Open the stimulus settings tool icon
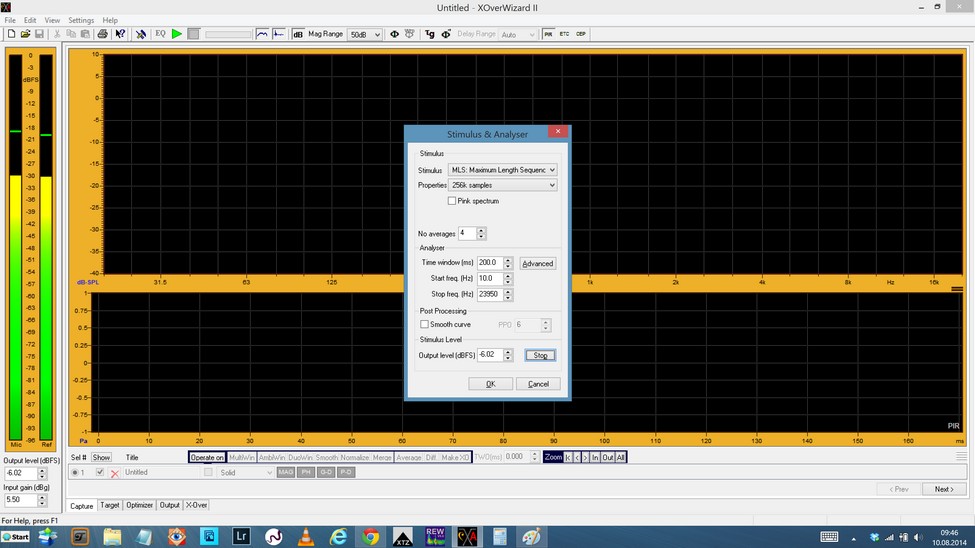The width and height of the screenshot is (975, 548). [x=141, y=34]
